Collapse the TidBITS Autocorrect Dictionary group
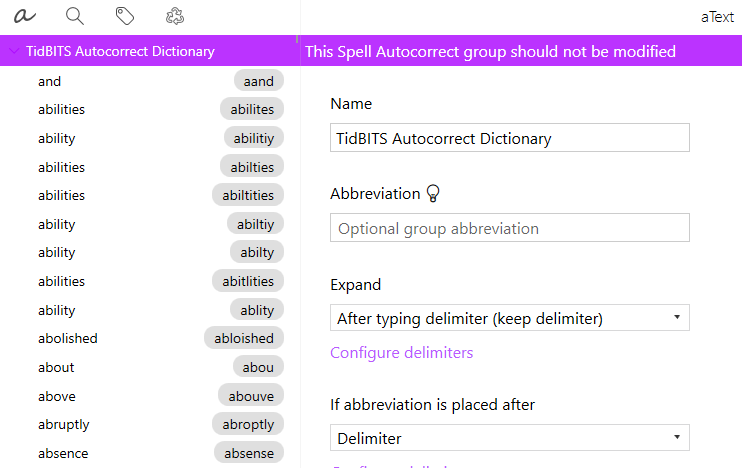 click(x=14, y=51)
